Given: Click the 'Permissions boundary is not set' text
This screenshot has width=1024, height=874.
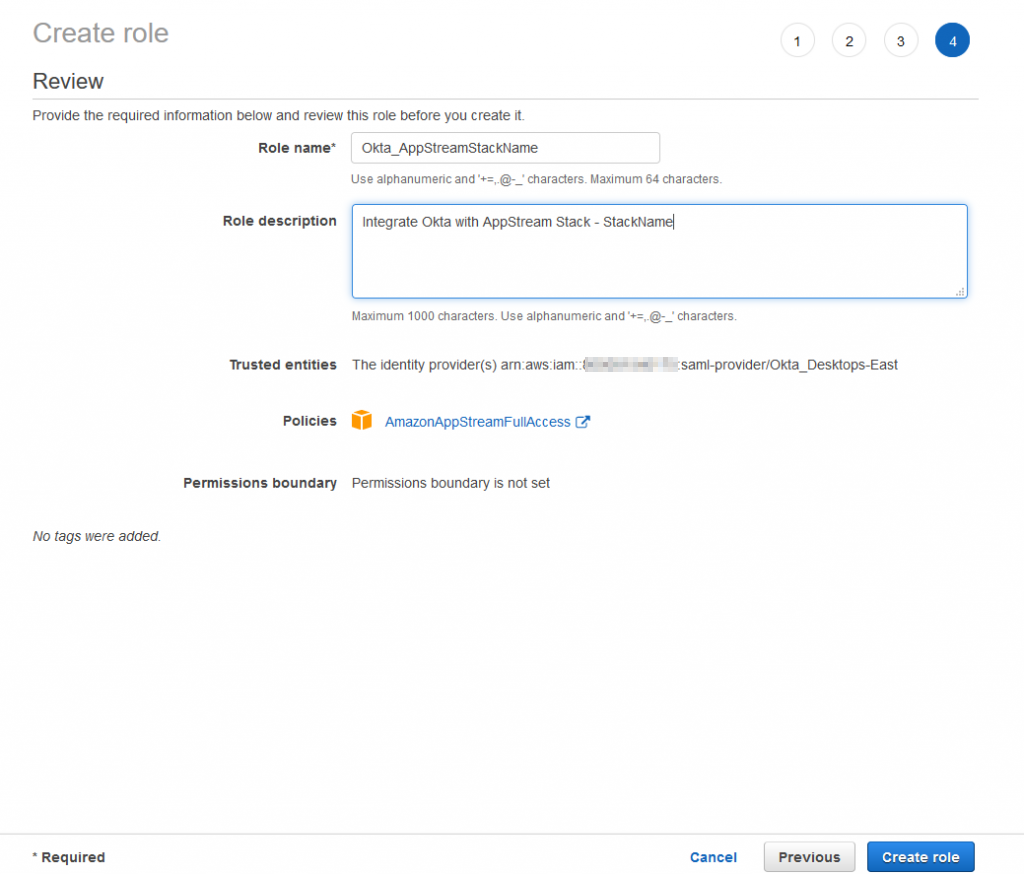Looking at the screenshot, I should point(451,483).
